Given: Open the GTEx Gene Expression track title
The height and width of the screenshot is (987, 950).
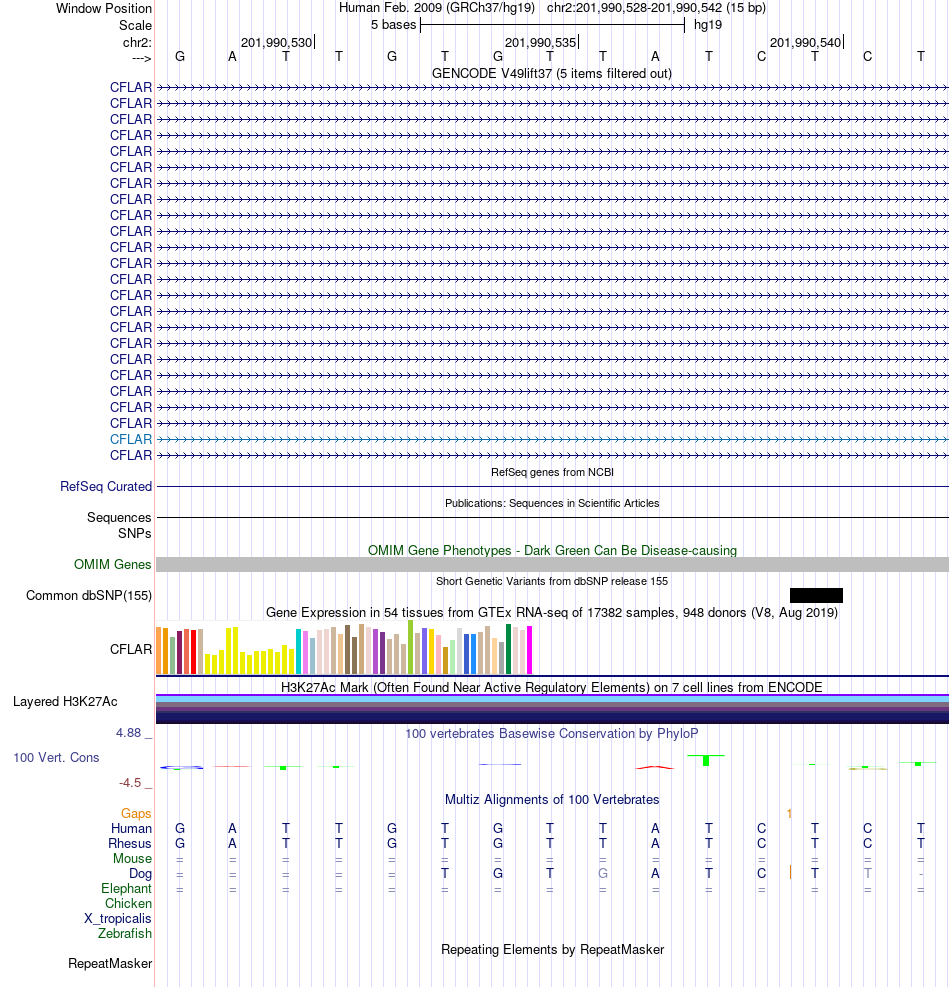Looking at the screenshot, I should pyautogui.click(x=551, y=612).
